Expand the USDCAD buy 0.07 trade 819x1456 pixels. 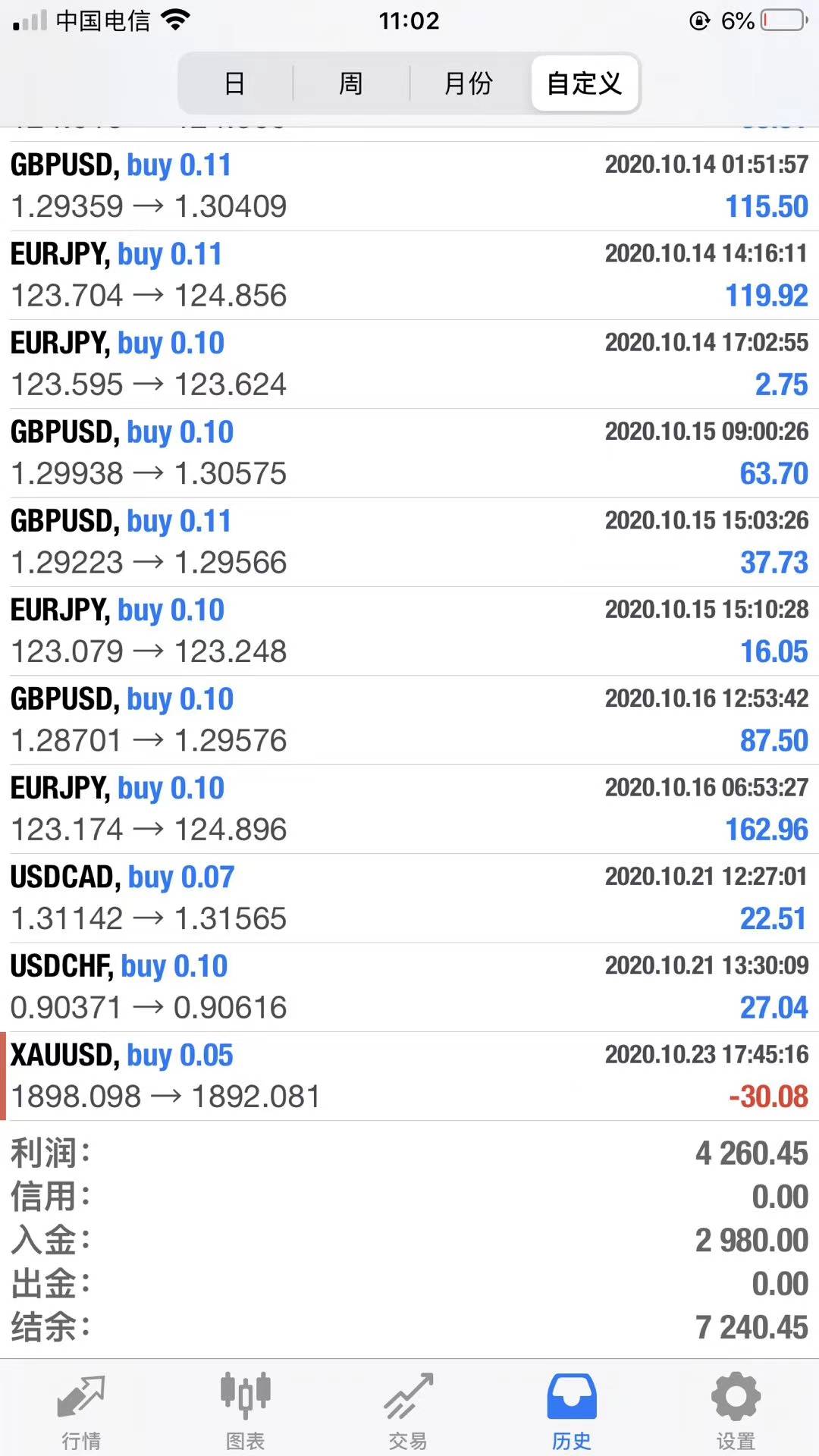point(409,898)
